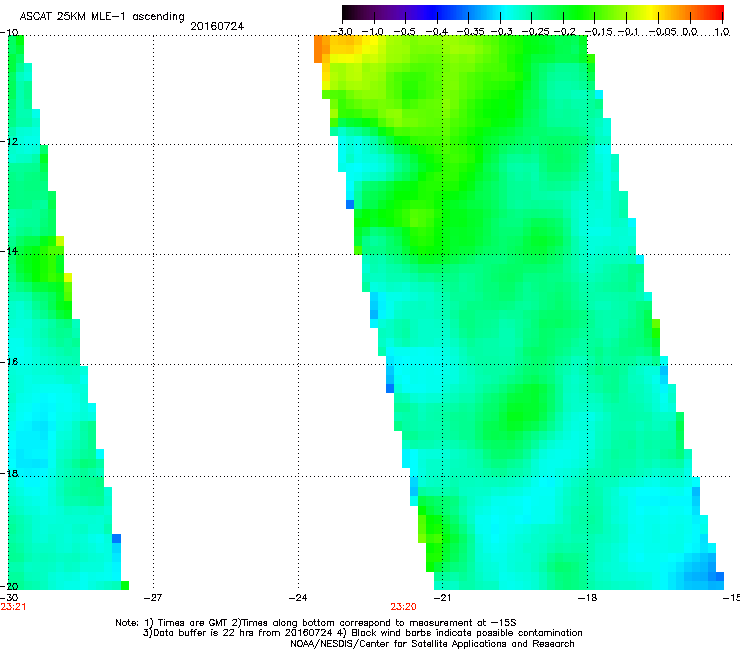Click the color scale label '-0.25'
740x650 pixels.
click(x=536, y=32)
